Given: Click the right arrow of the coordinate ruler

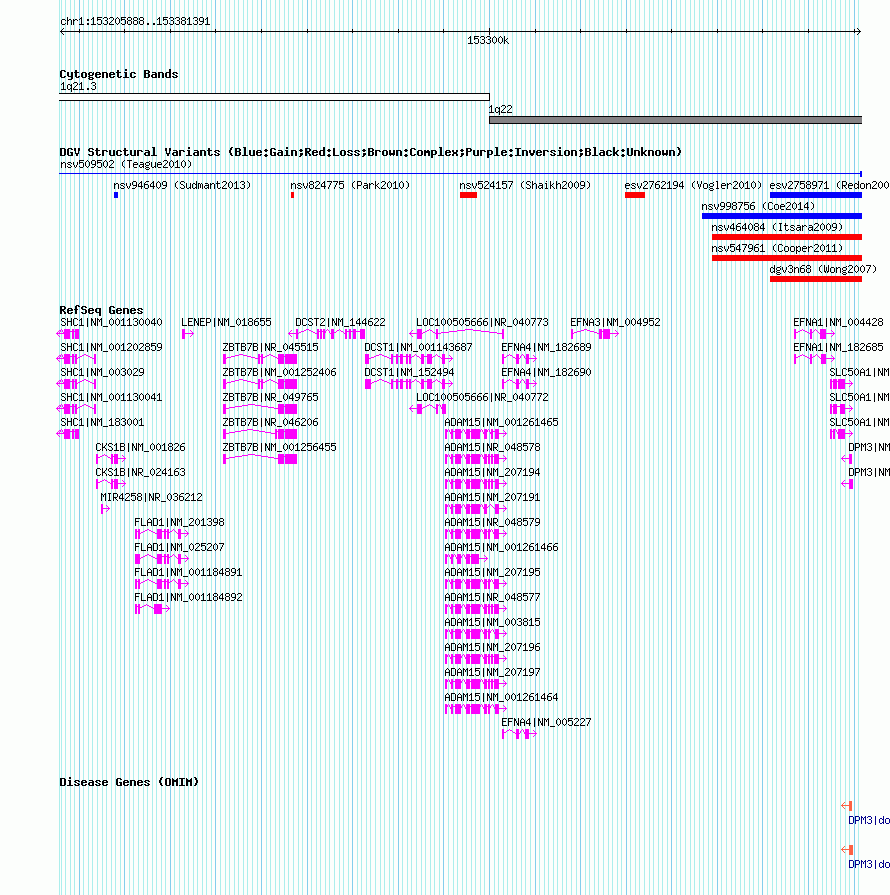Looking at the screenshot, I should click(857, 31).
